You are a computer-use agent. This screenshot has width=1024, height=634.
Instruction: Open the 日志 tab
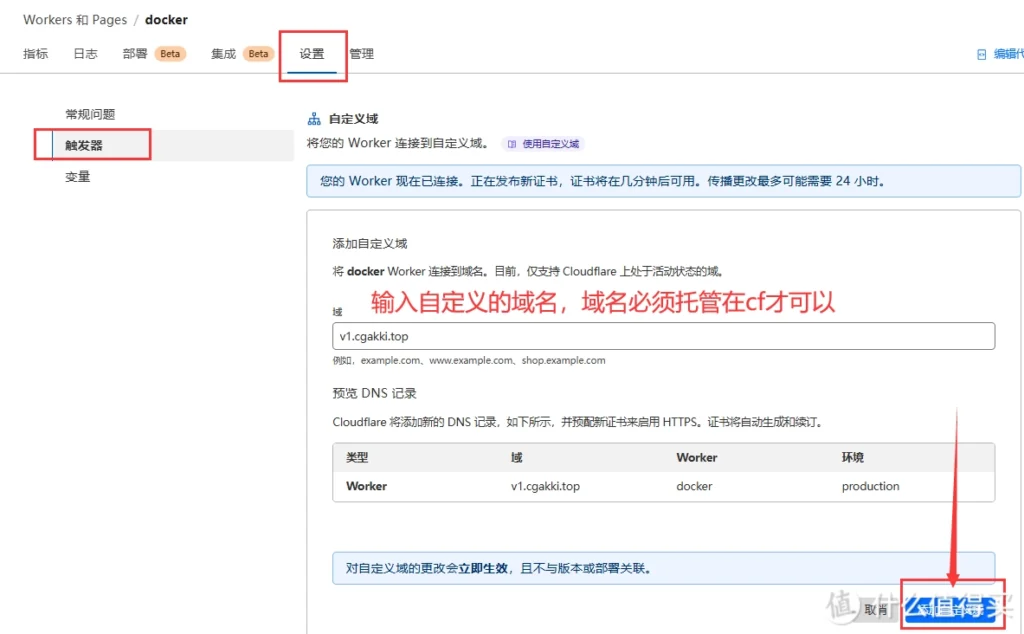(86, 54)
